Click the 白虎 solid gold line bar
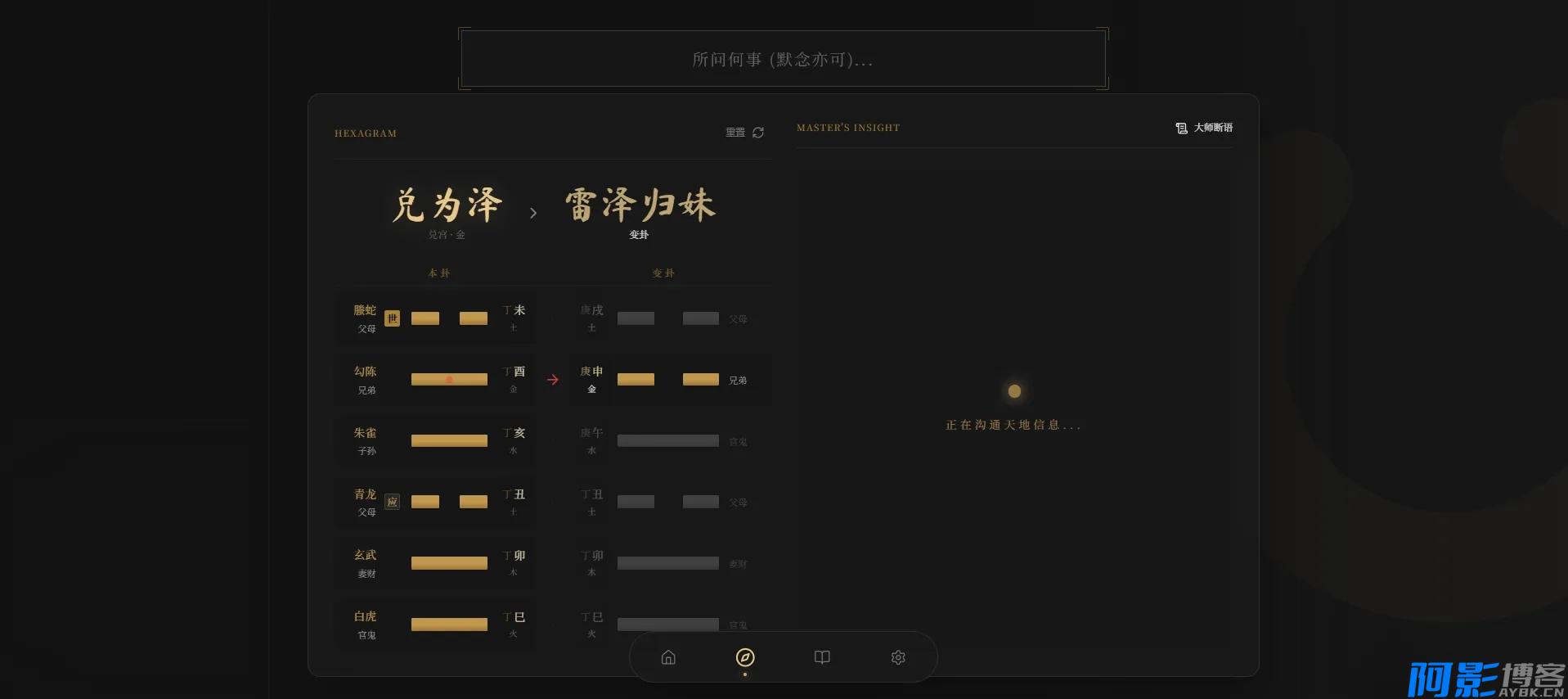The image size is (1568, 699). click(449, 625)
